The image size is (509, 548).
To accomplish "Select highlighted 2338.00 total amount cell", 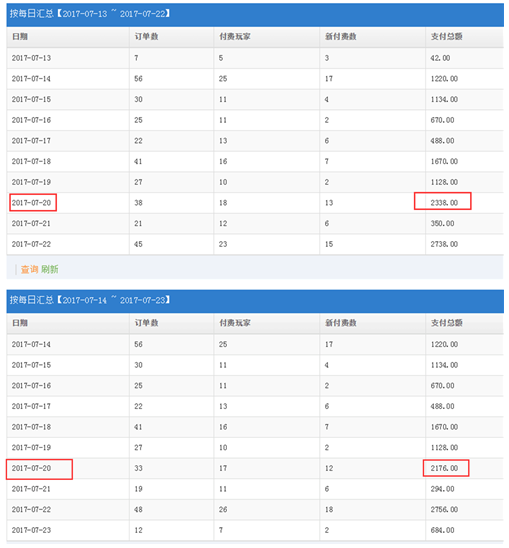I will coord(443,201).
